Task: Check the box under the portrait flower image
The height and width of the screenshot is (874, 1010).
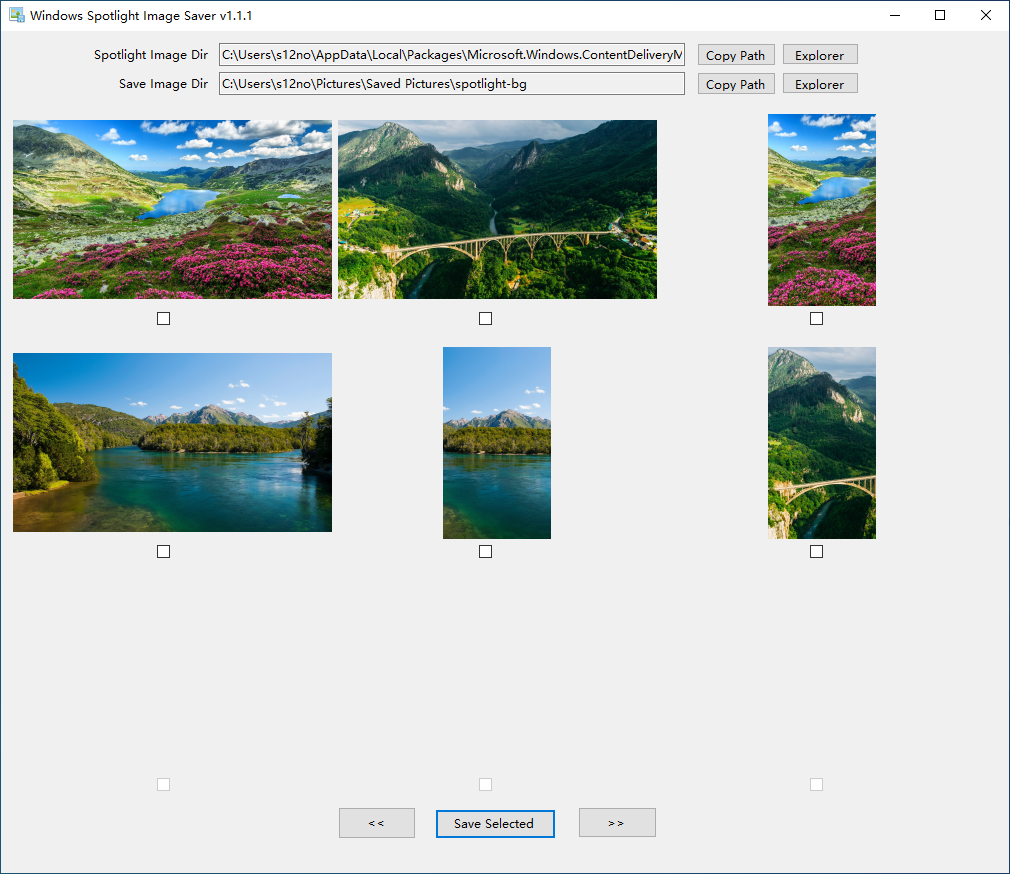Action: pos(816,318)
